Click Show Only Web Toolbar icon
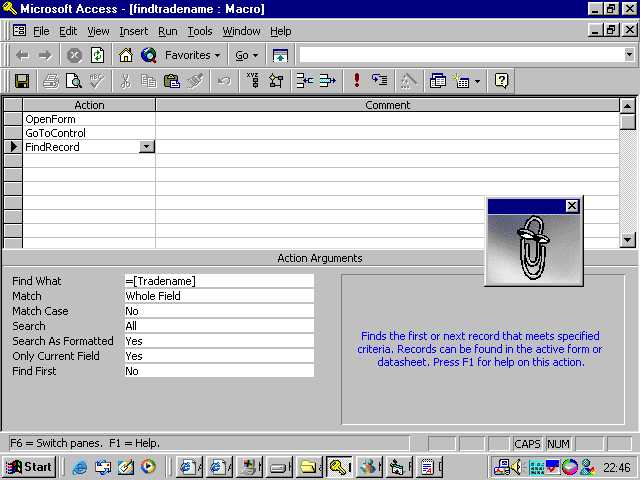 [280, 55]
